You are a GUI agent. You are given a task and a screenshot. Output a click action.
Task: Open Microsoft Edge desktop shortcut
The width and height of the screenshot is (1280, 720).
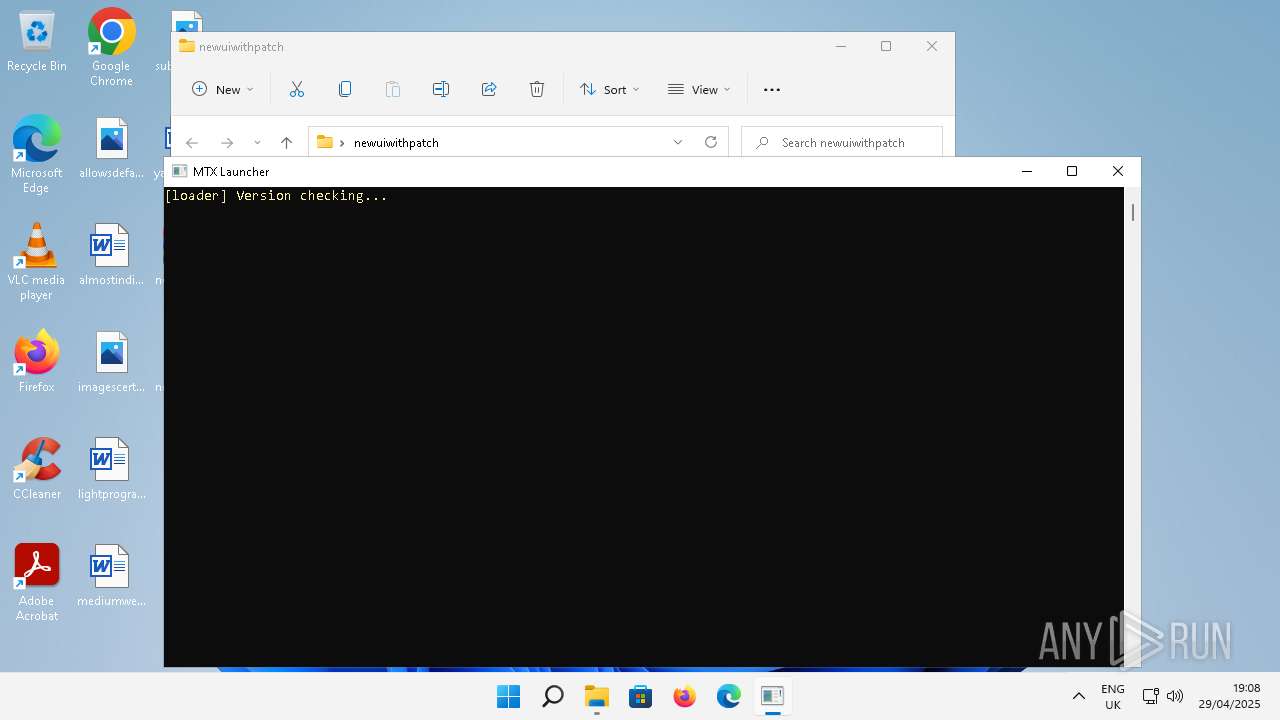click(37, 154)
